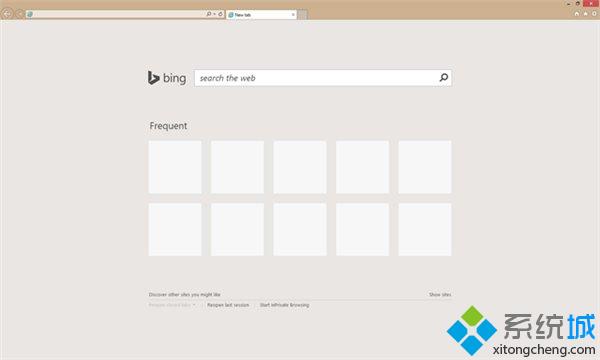Image resolution: width=600 pixels, height=360 pixels.
Task: Go back with the Back arrow button
Action: pos(7,14)
